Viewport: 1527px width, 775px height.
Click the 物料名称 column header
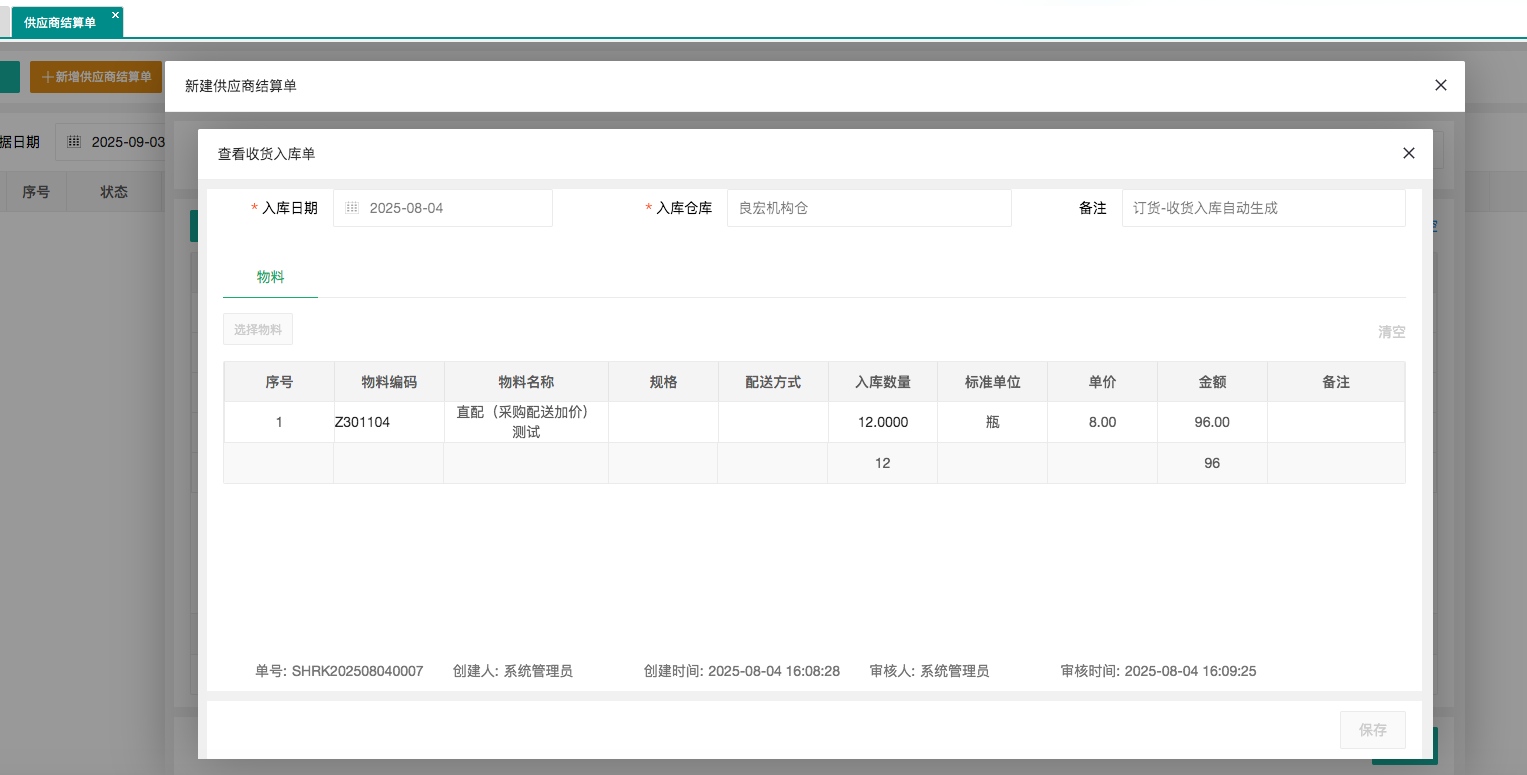[526, 382]
